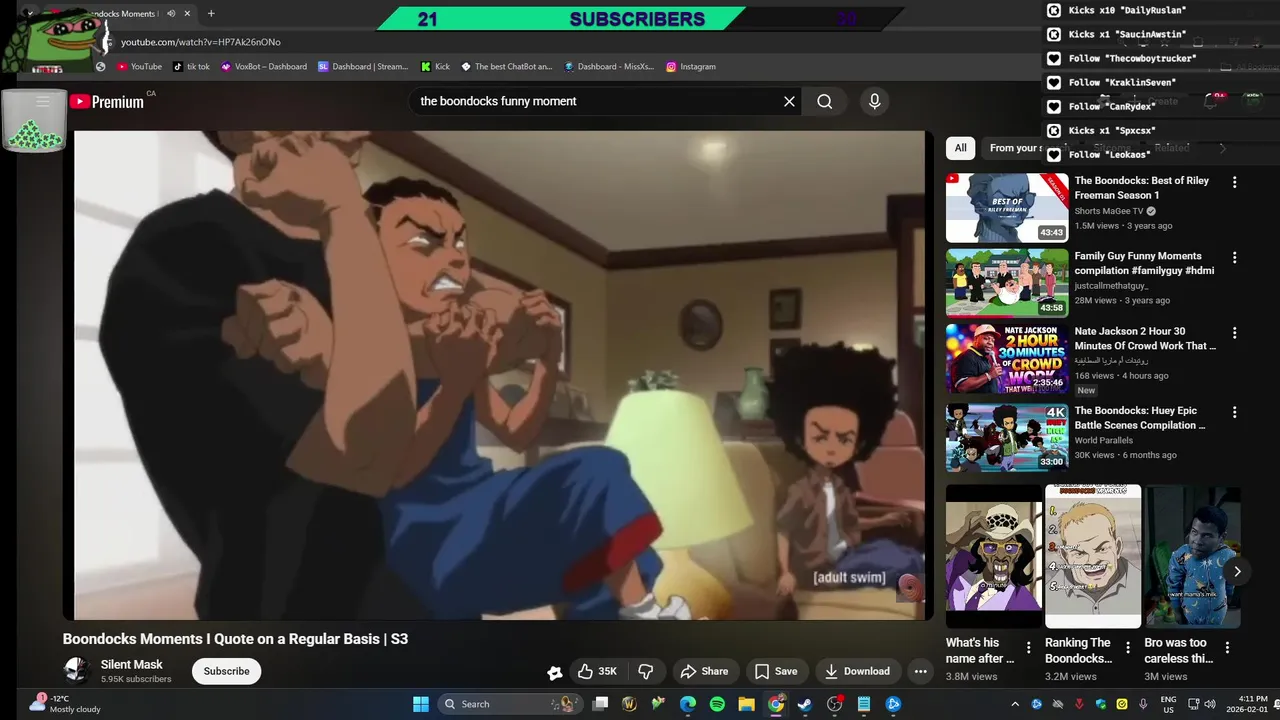Open menu for 'Ranking The Boondocks' Short
This screenshot has width=1280, height=720.
click(x=1128, y=648)
